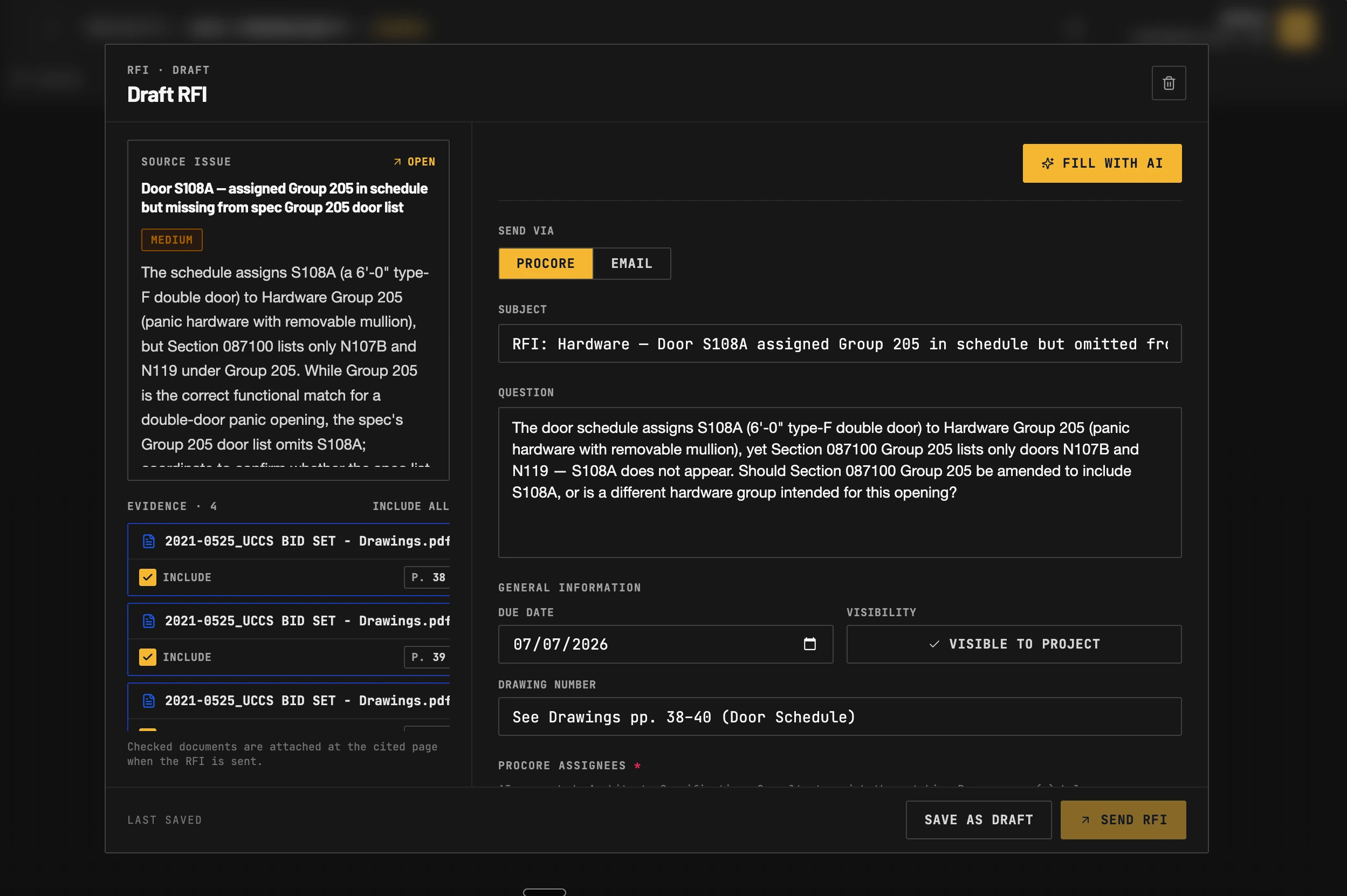Screen dimensions: 1347x896
Task: Uncheck Include for the P. 39 evidence
Action: 147,657
